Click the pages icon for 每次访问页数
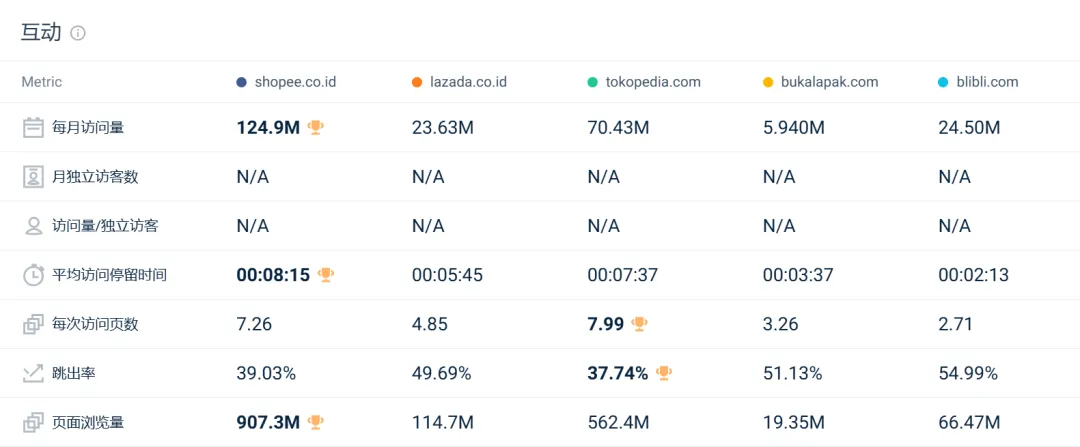 point(34,324)
